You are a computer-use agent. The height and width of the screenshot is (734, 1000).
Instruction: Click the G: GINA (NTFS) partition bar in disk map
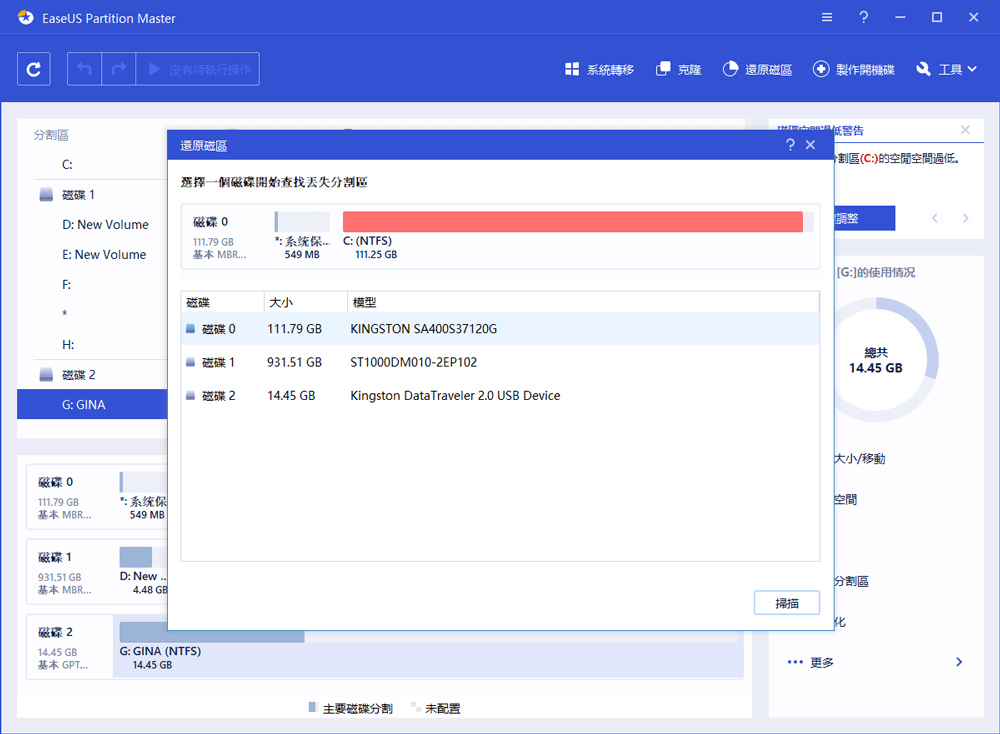pyautogui.click(x=212, y=636)
